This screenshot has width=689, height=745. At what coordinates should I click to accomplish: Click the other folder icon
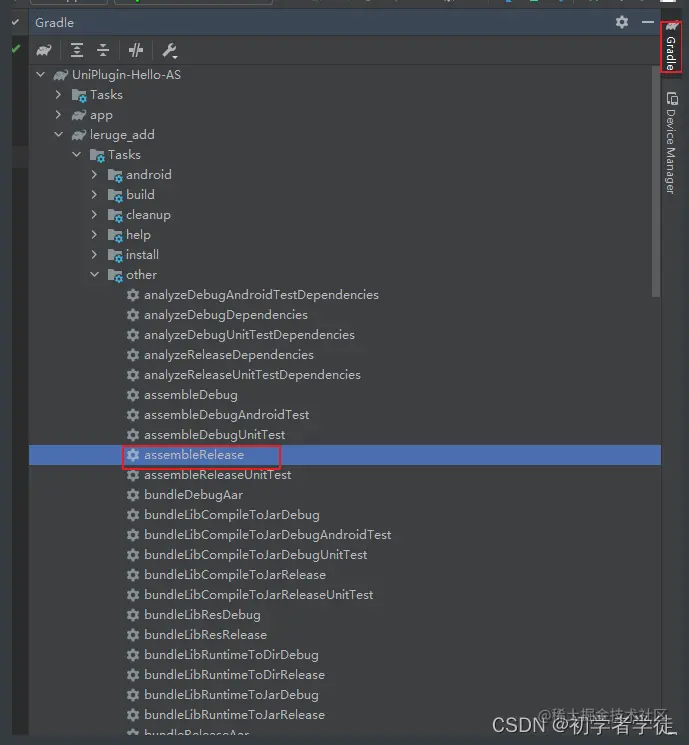[115, 275]
